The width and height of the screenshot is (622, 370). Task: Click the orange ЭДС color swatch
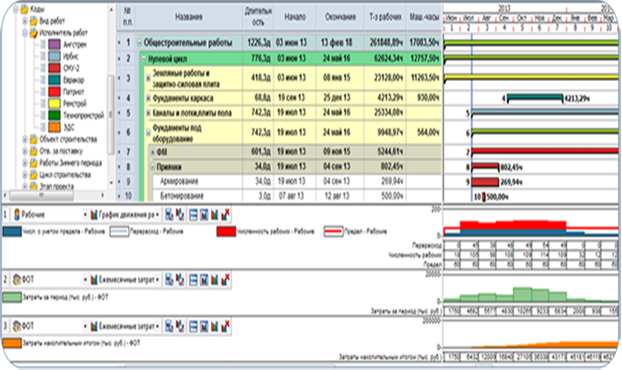coord(54,127)
